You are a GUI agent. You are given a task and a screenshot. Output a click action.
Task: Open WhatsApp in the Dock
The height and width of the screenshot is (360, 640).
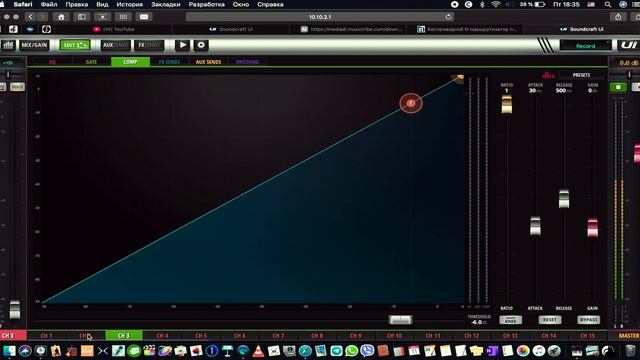351,351
